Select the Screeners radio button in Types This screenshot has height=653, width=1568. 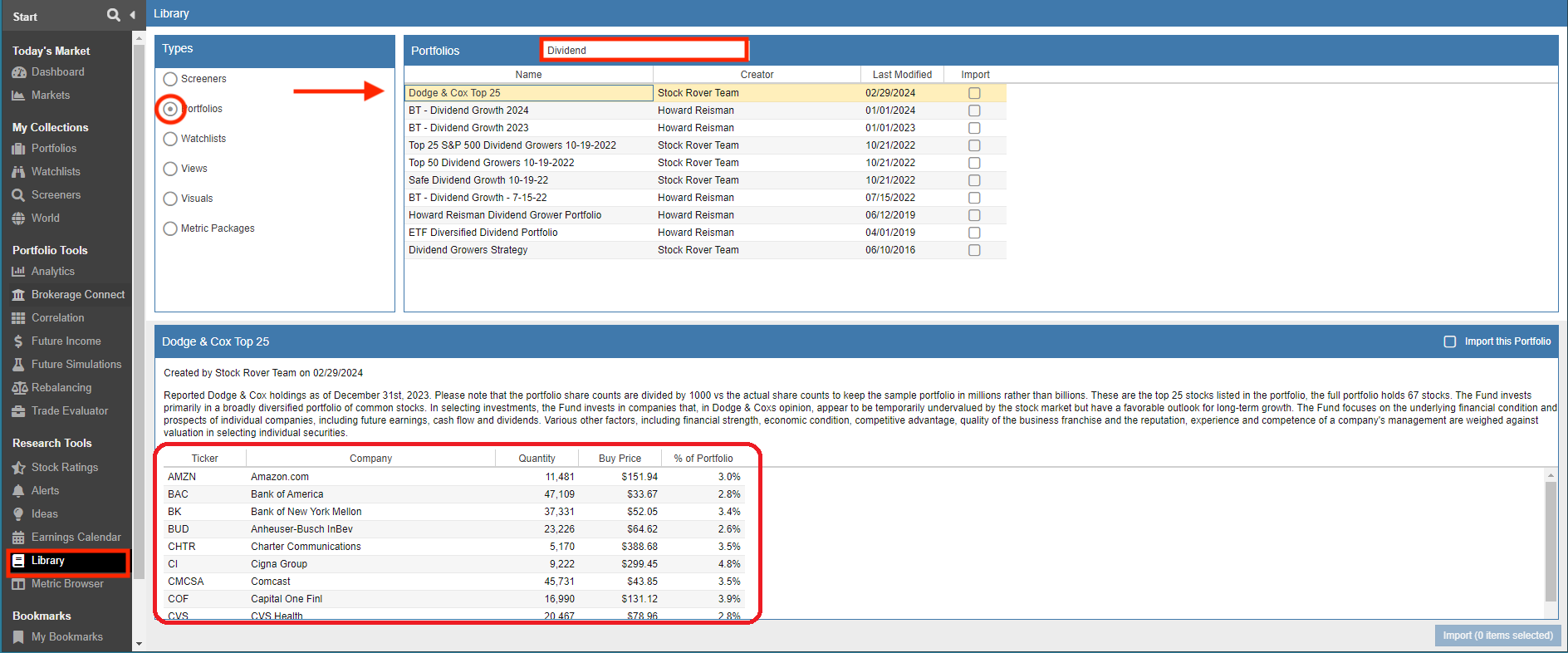(170, 79)
